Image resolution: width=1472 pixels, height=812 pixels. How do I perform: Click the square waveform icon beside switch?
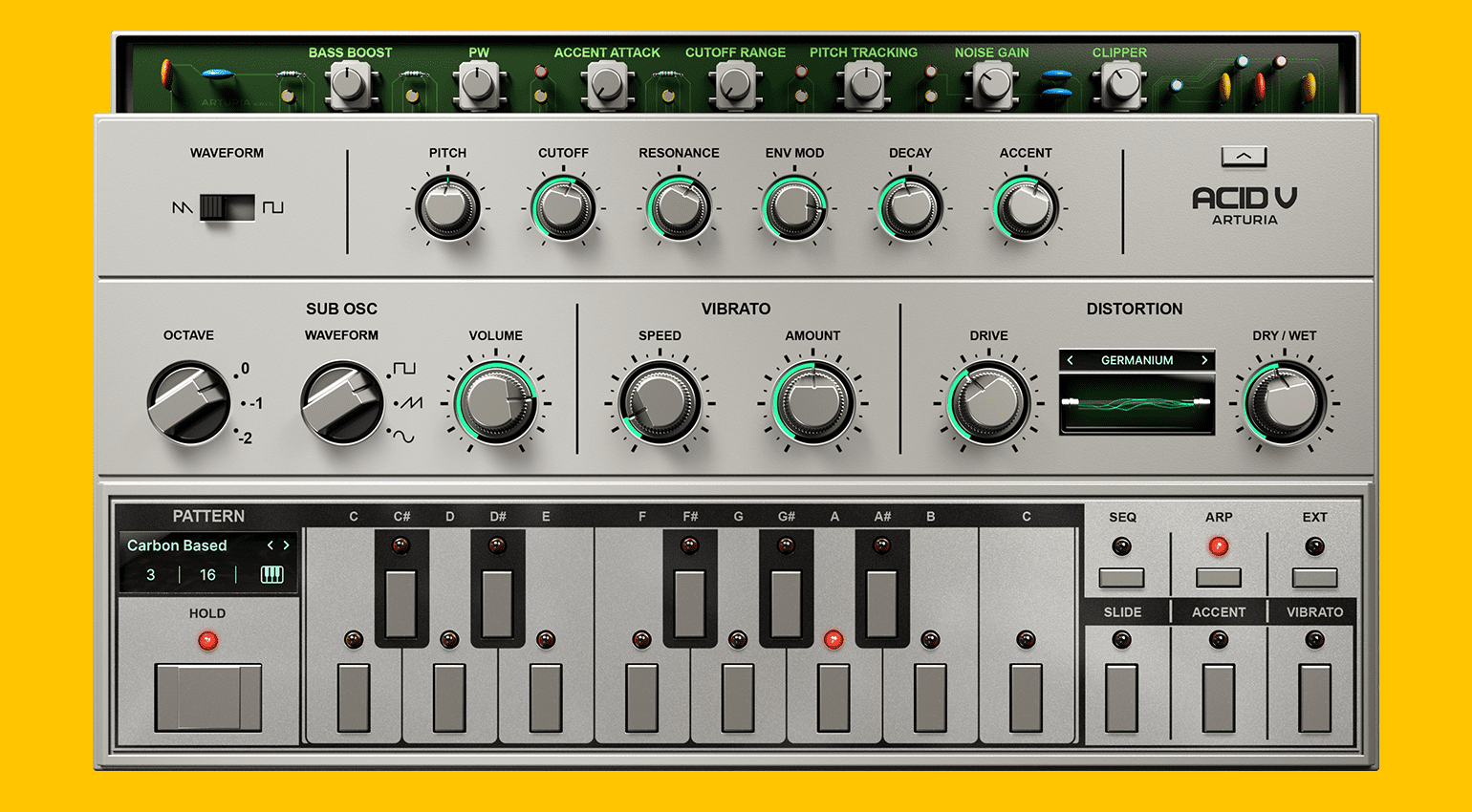(x=273, y=207)
